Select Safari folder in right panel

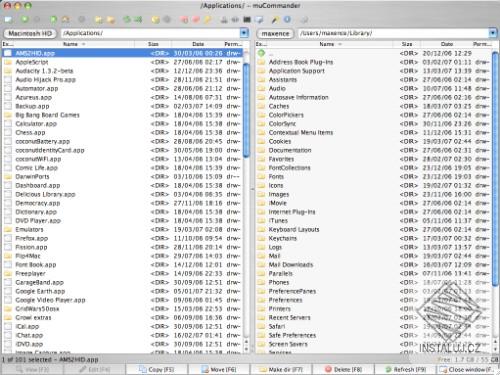[x=374, y=326]
